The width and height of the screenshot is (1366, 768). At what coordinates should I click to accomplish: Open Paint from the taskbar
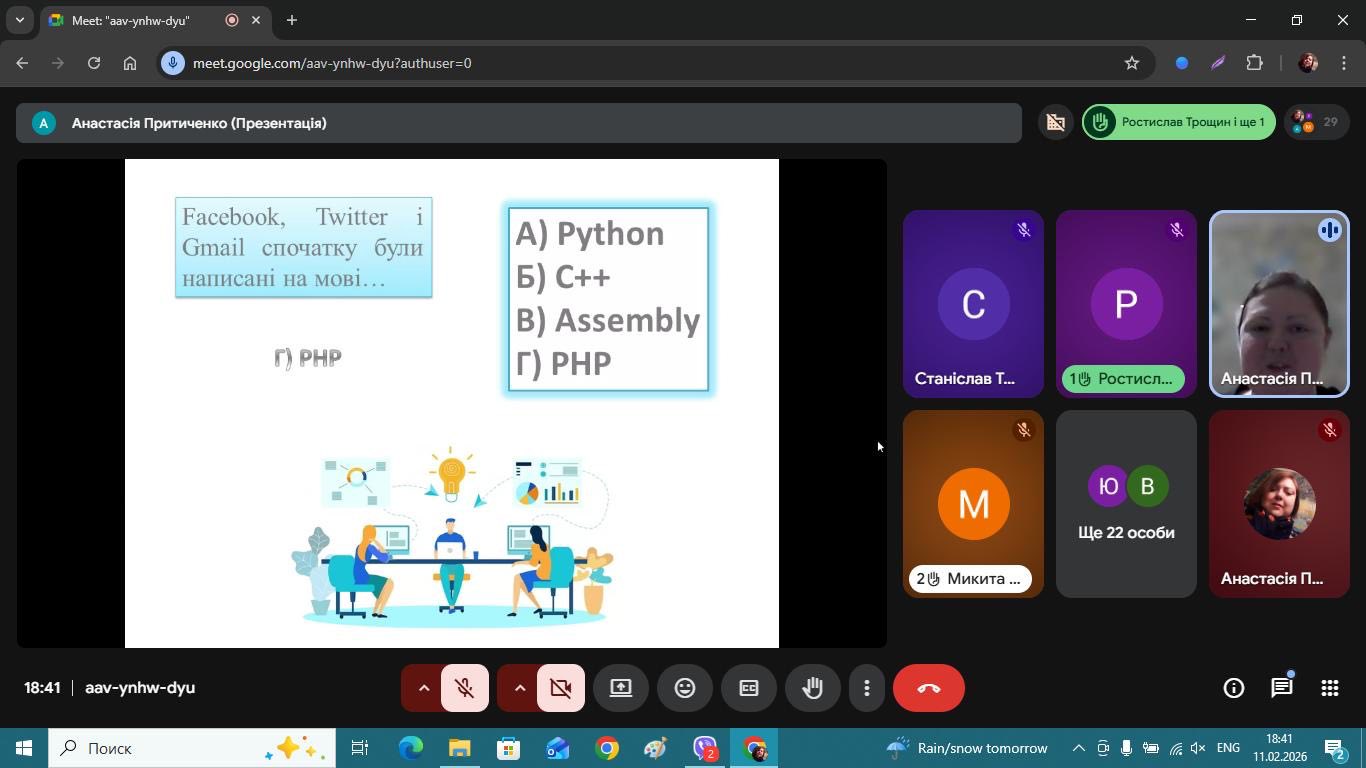(656, 748)
